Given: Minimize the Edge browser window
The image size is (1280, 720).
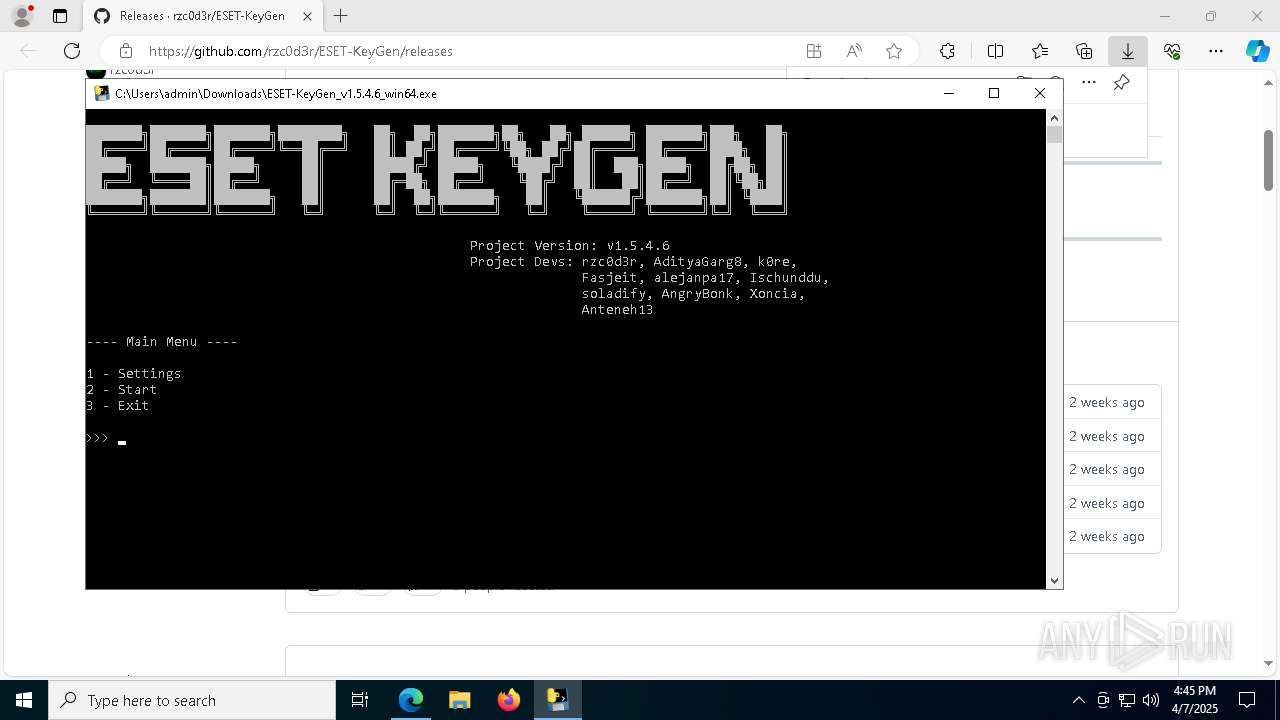Looking at the screenshot, I should 1164,16.
